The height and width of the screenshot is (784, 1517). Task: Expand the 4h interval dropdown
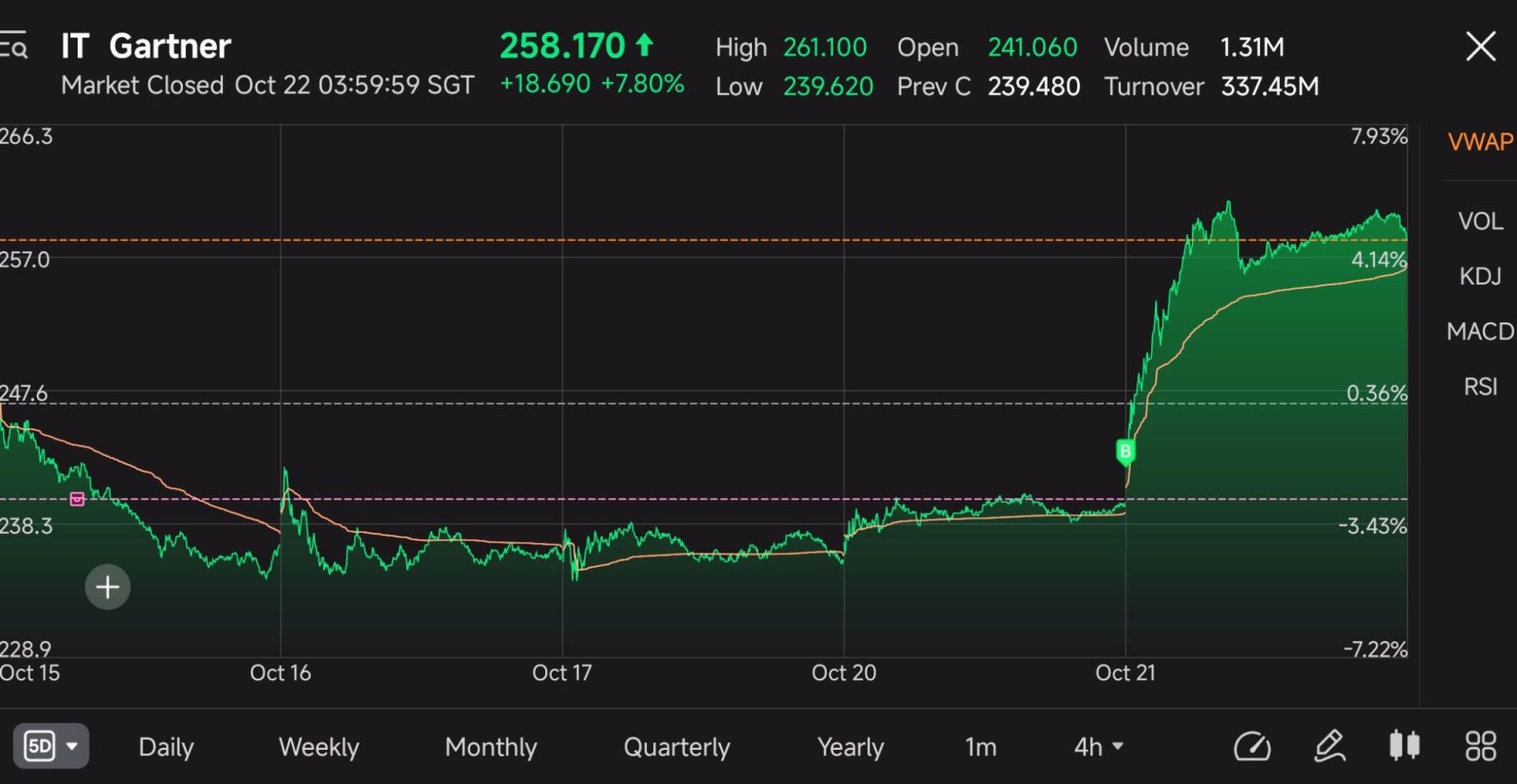point(1099,747)
